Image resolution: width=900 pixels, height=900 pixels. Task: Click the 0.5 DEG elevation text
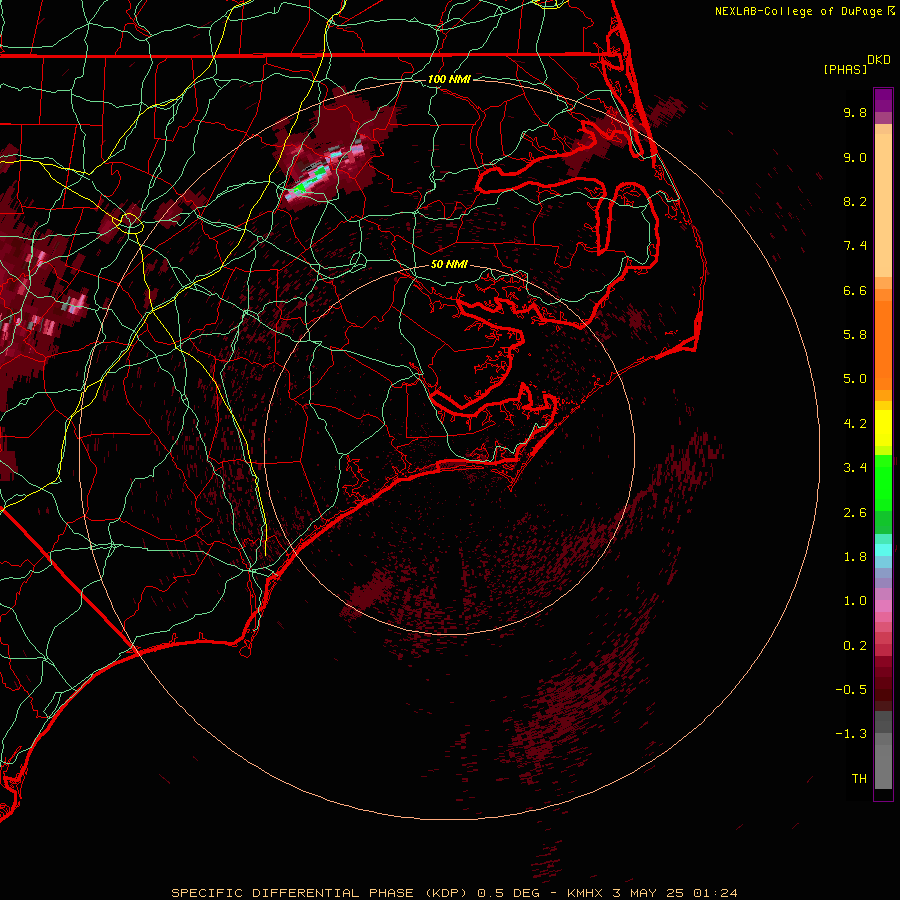pyautogui.click(x=509, y=893)
